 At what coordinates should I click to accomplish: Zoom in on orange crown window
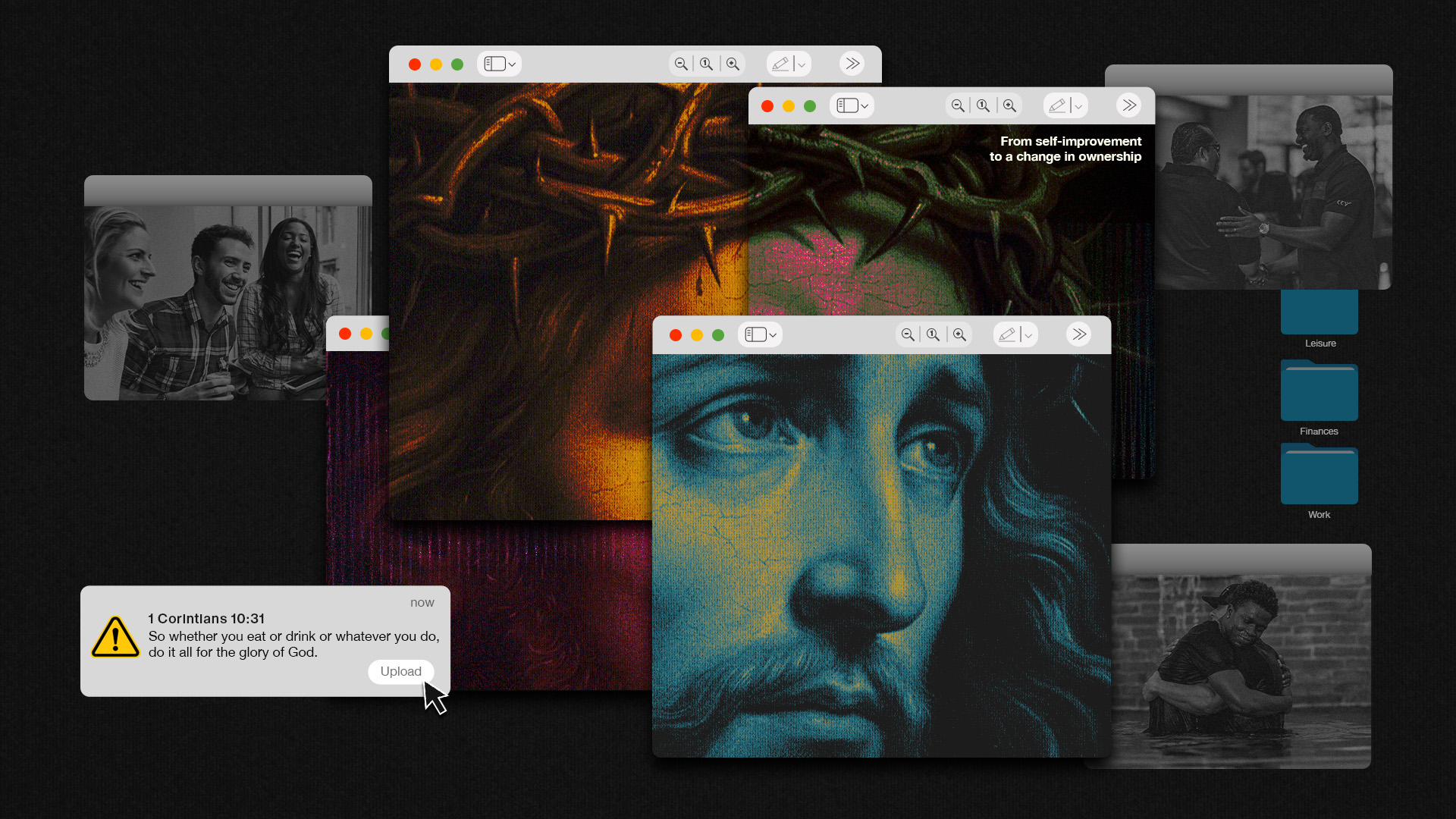(733, 64)
